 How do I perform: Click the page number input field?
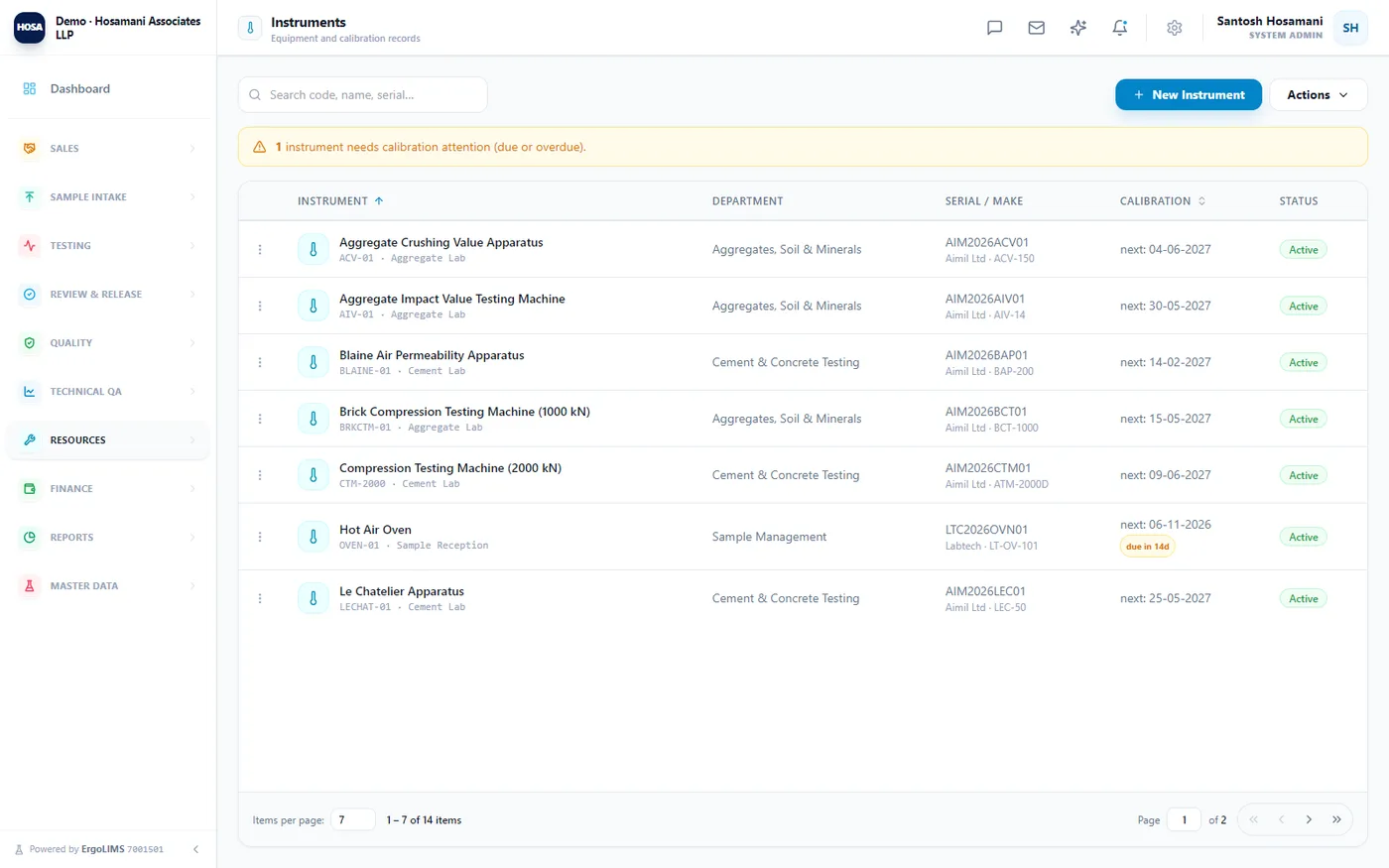pos(1184,819)
